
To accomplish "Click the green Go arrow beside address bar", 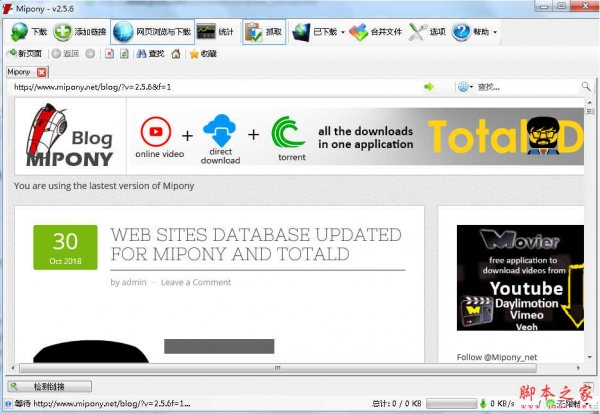I will pyautogui.click(x=429, y=87).
